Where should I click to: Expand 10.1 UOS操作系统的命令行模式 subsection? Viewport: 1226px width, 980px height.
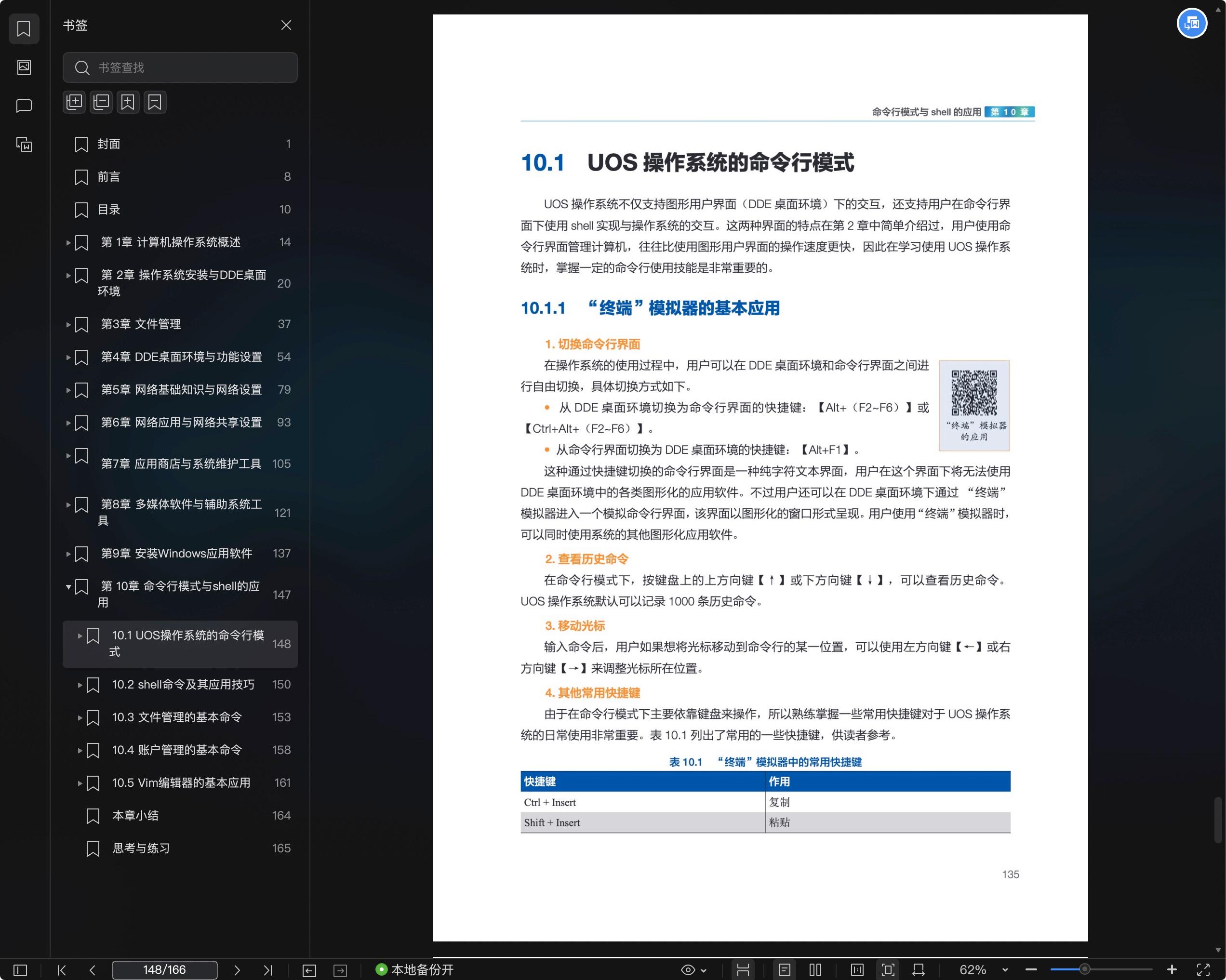pyautogui.click(x=80, y=636)
